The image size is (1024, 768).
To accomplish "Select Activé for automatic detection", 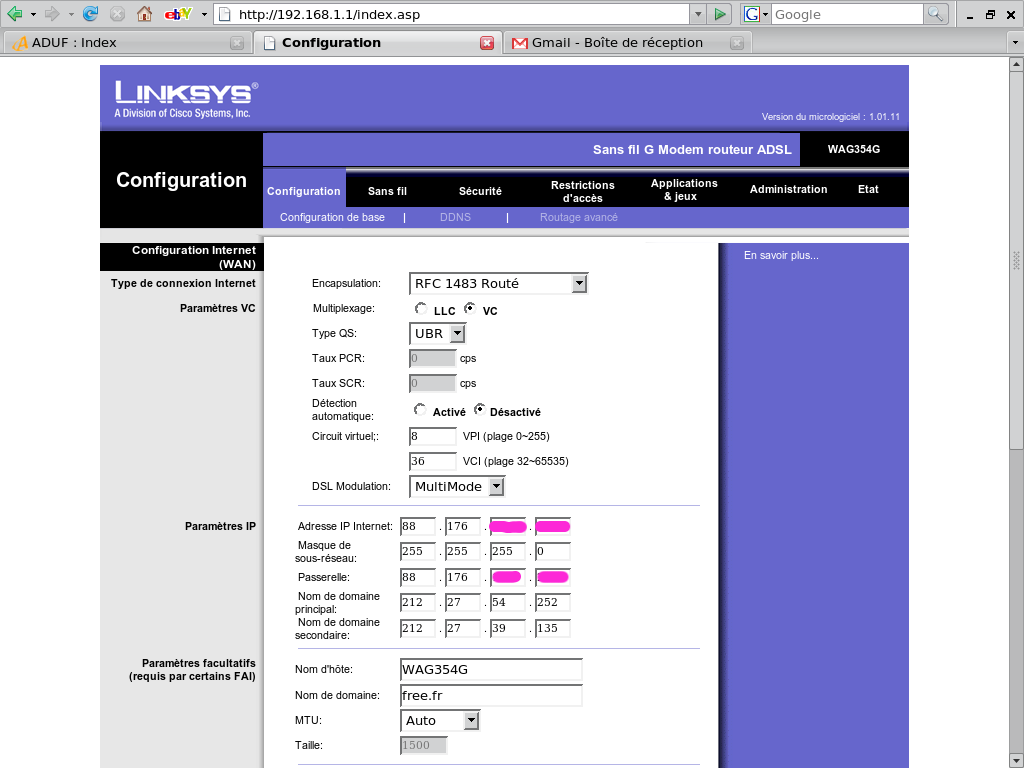I will click(420, 409).
